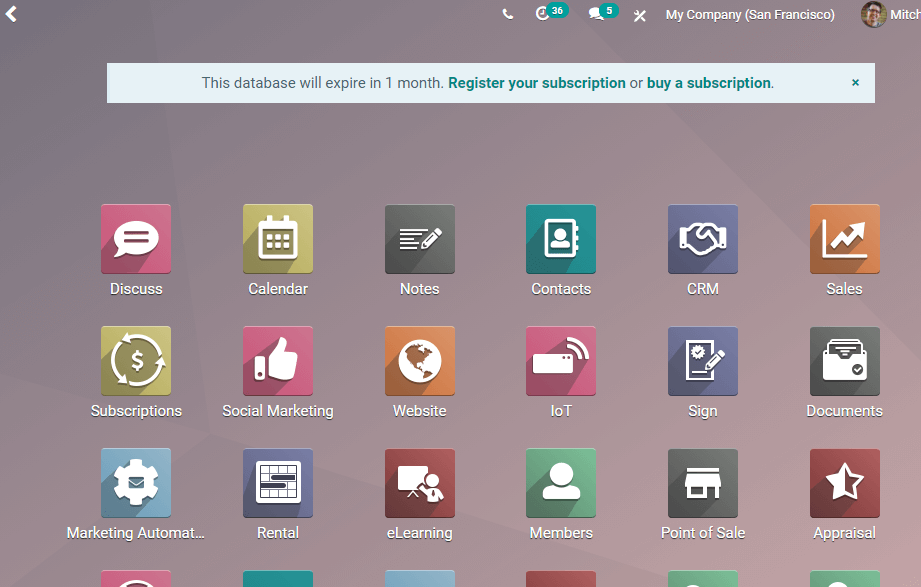
Task: Click the debug tools wrench icon
Action: click(x=640, y=15)
